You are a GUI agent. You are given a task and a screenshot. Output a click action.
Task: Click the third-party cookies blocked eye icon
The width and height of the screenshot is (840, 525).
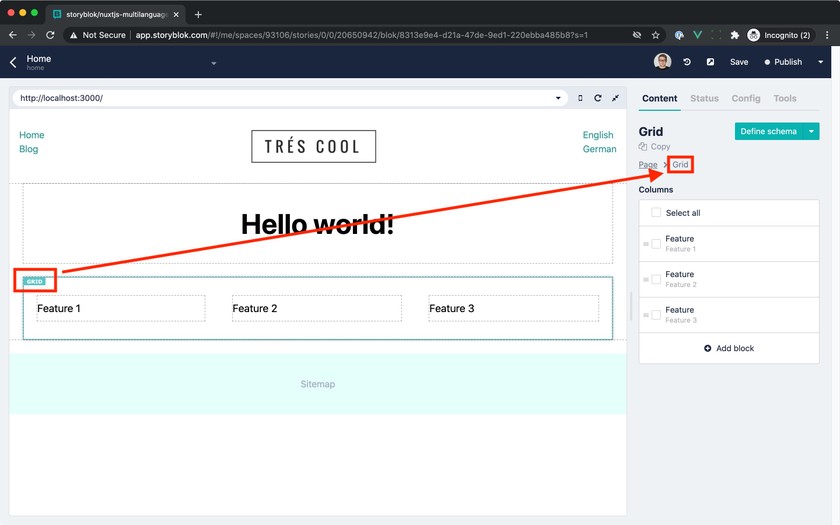pos(637,35)
